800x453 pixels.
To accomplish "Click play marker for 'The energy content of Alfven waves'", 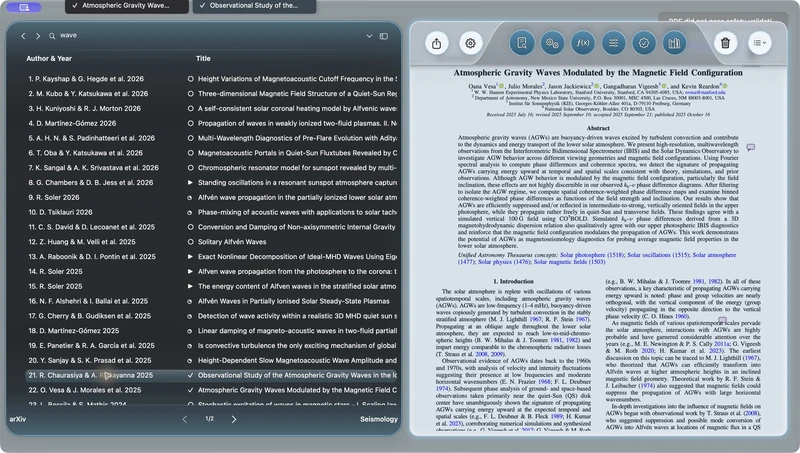I will (x=190, y=287).
